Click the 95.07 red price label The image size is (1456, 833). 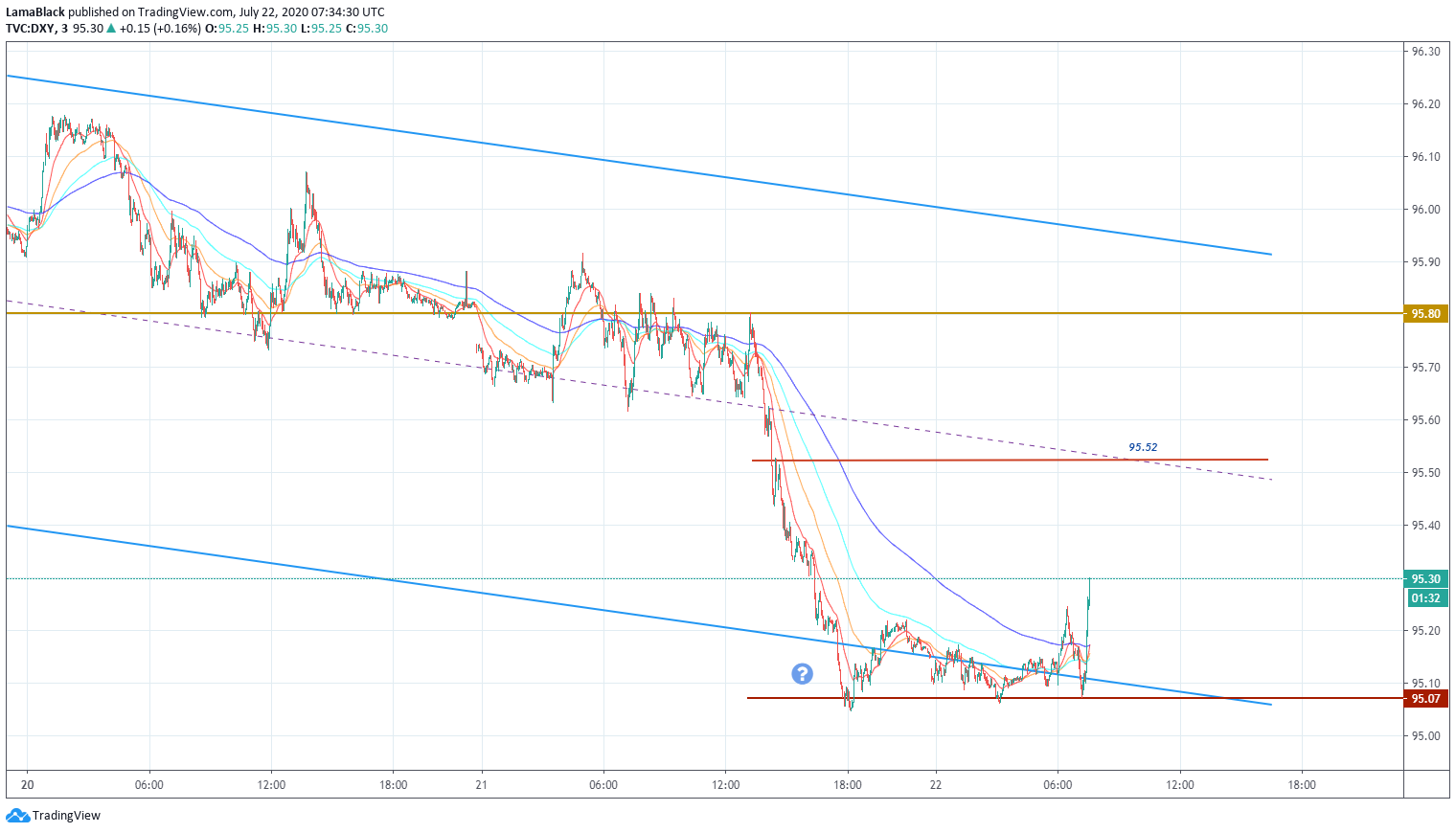pos(1425,699)
